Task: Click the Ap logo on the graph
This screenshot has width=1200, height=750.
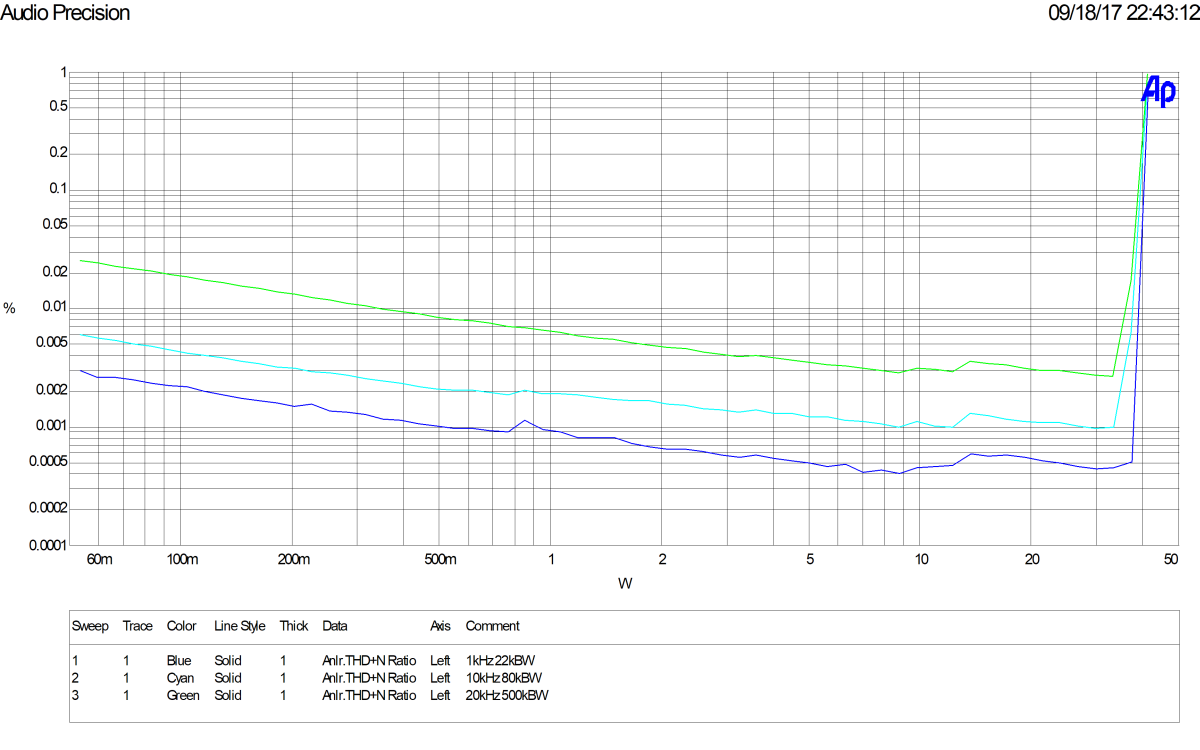Action: coord(1159,89)
